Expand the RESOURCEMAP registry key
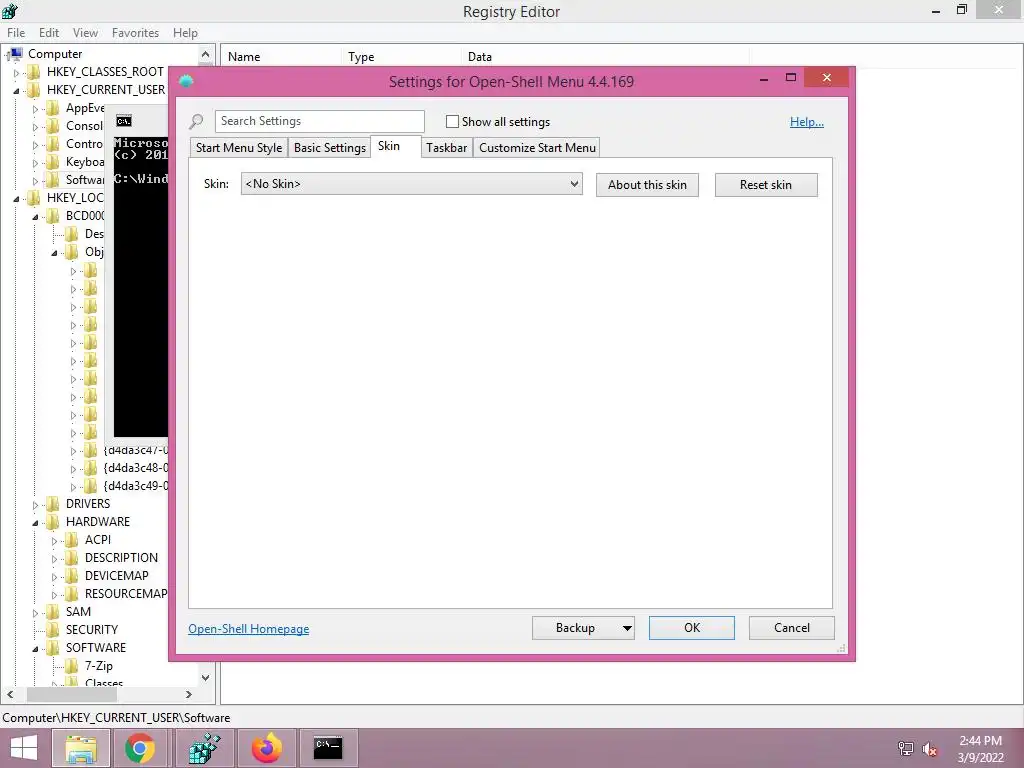The height and width of the screenshot is (768, 1024). tap(55, 594)
